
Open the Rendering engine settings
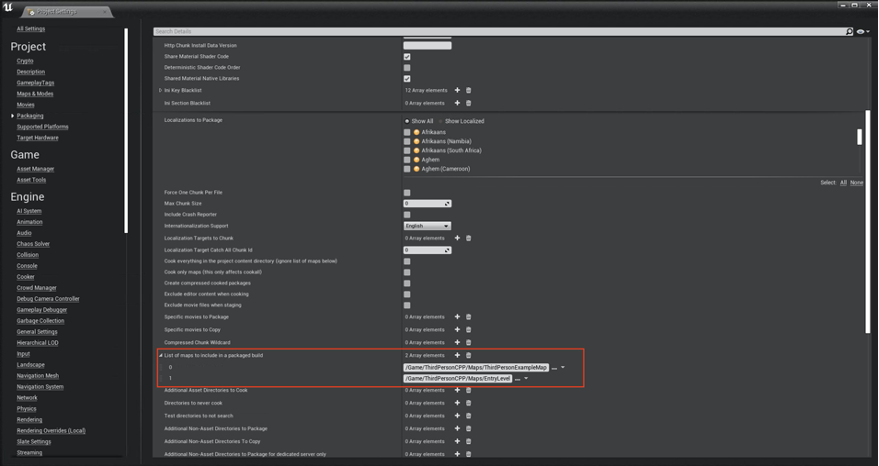pos(29,420)
